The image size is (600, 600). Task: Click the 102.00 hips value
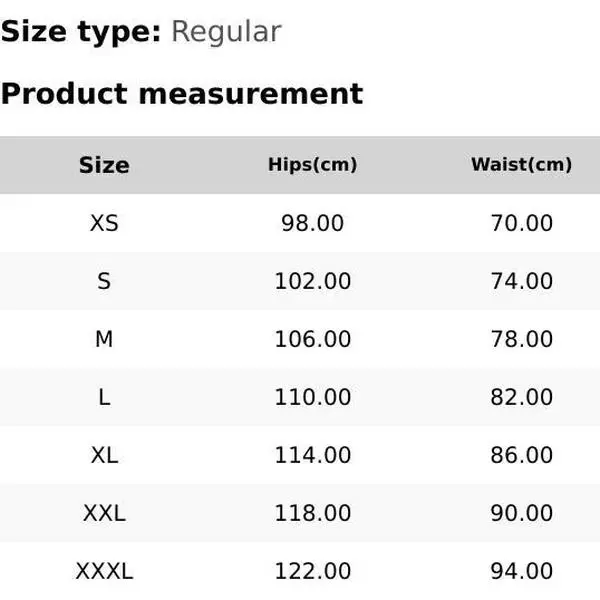(312, 281)
